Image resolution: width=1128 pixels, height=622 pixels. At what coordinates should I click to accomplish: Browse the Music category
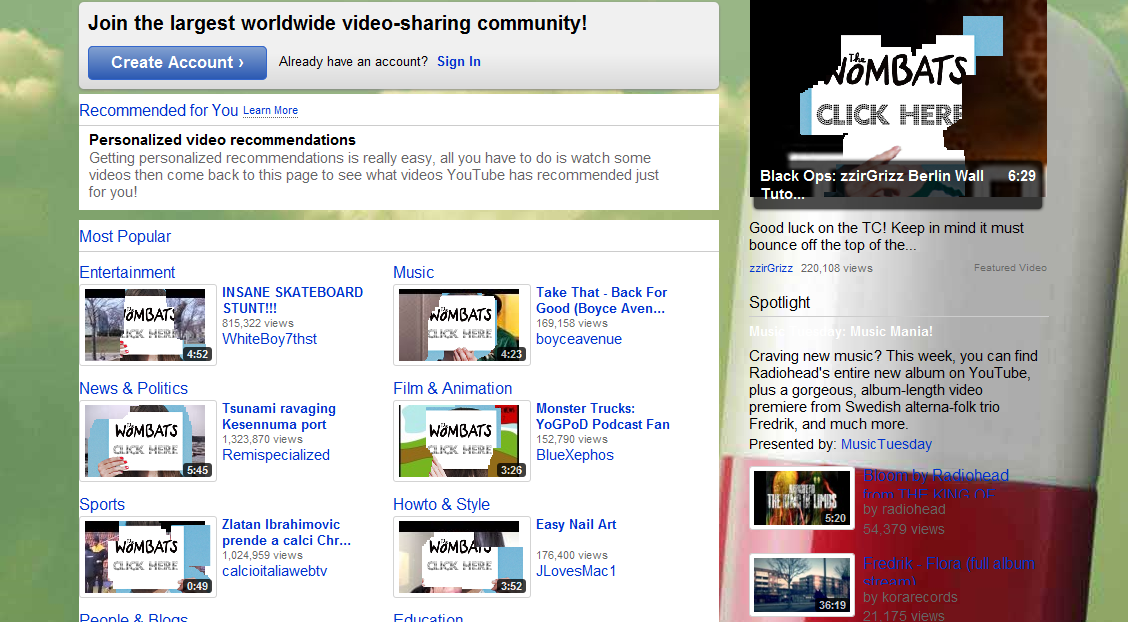click(414, 273)
